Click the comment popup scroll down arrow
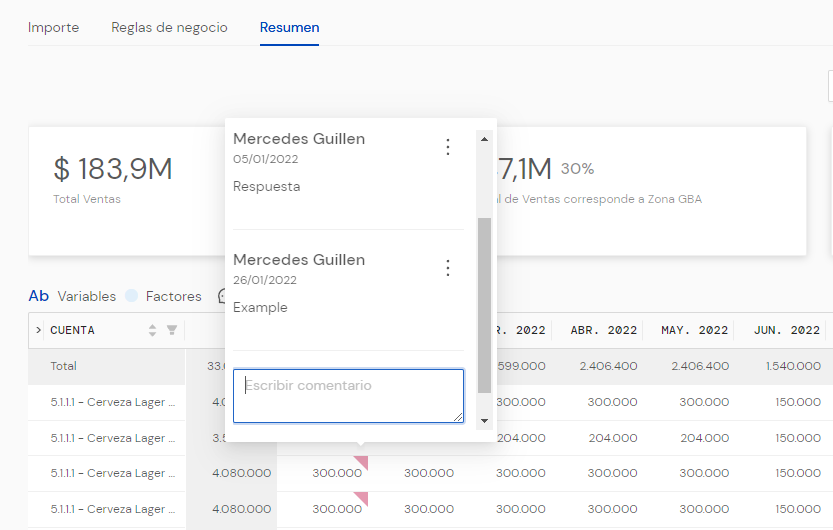Viewport: 833px width, 530px height. (484, 421)
